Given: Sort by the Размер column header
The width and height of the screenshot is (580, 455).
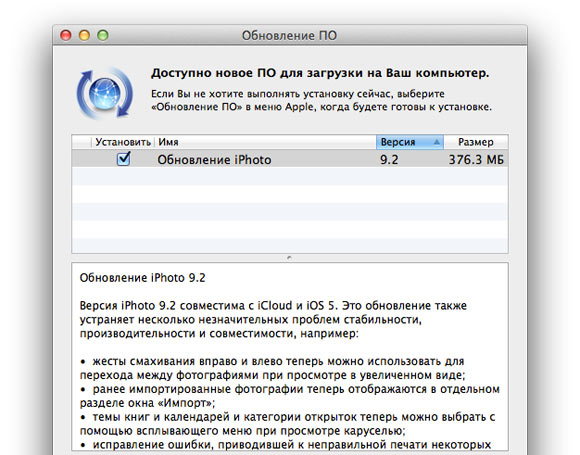Looking at the screenshot, I should click(x=476, y=142).
